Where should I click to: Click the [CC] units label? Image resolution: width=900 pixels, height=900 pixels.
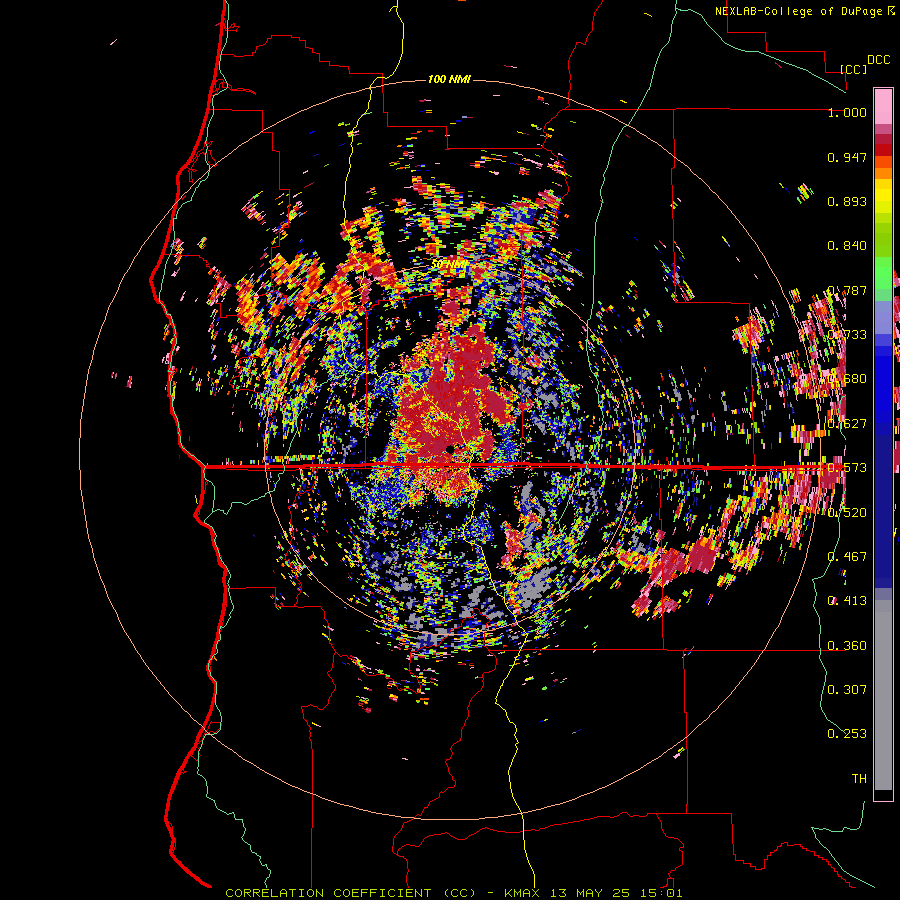pos(853,69)
